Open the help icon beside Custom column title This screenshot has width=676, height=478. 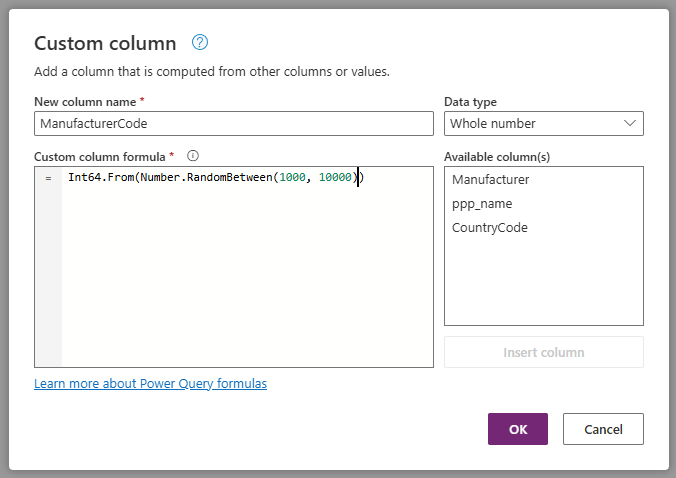click(200, 42)
